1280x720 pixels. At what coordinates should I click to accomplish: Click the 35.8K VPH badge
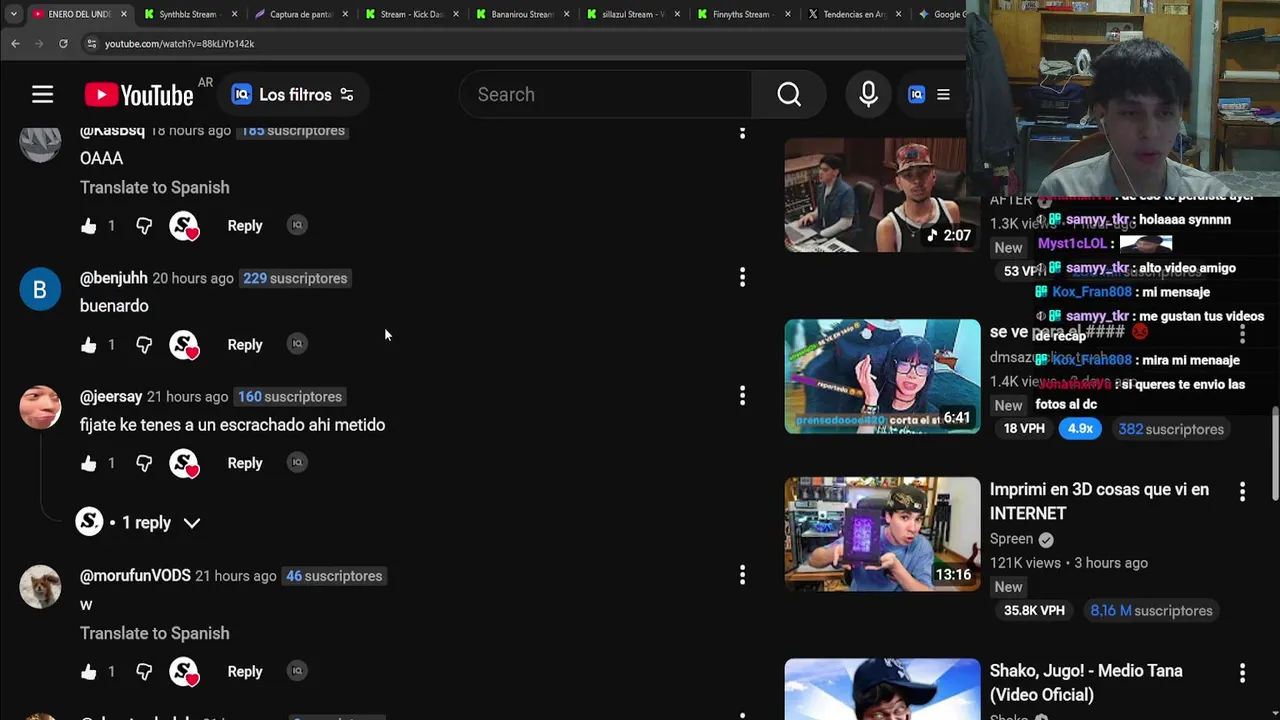click(1034, 611)
